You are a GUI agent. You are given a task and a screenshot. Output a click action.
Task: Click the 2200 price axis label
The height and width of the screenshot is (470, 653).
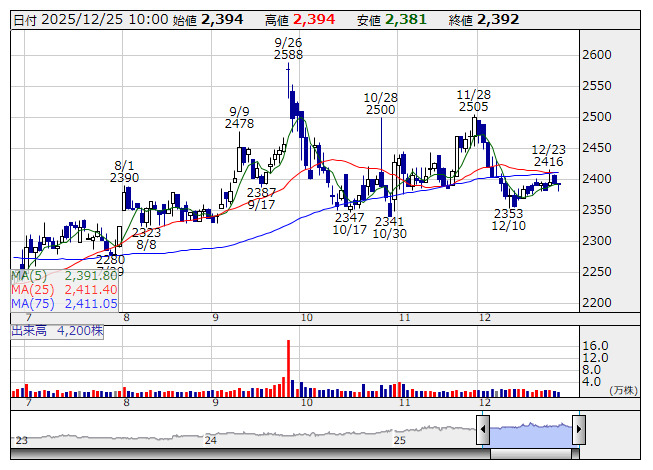coord(597,303)
